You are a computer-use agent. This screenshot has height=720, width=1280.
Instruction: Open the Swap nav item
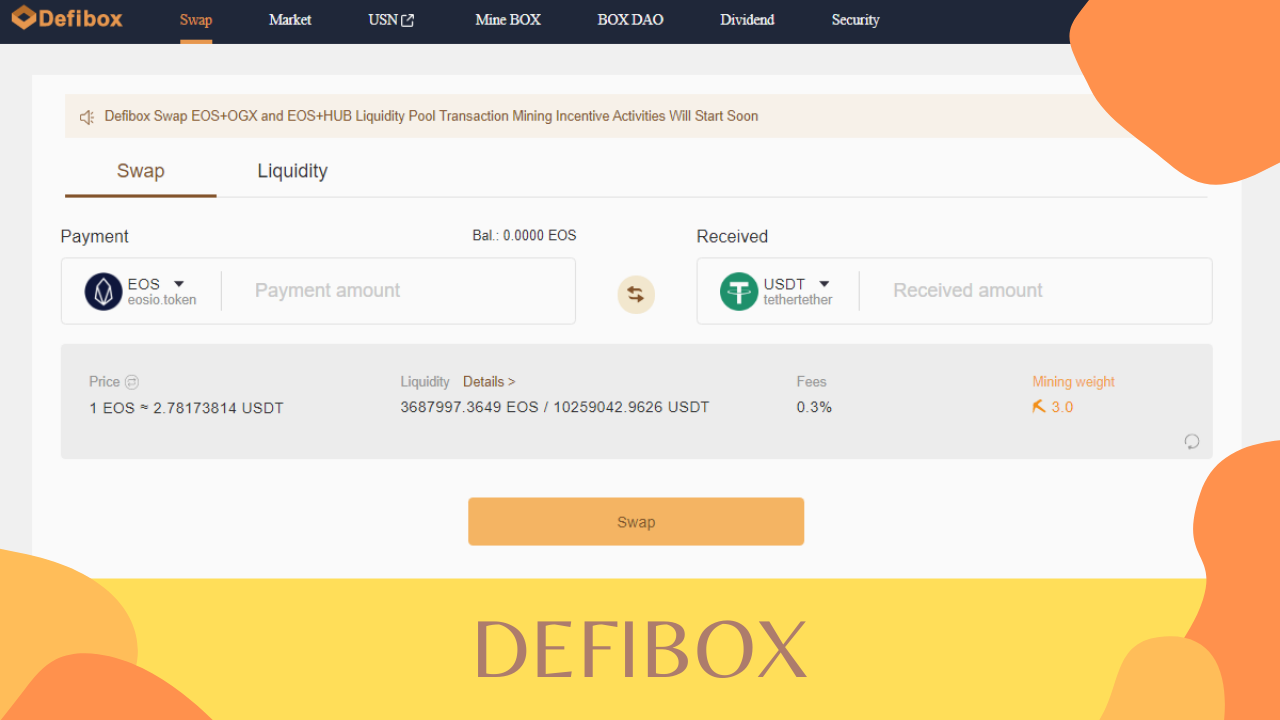pos(196,20)
